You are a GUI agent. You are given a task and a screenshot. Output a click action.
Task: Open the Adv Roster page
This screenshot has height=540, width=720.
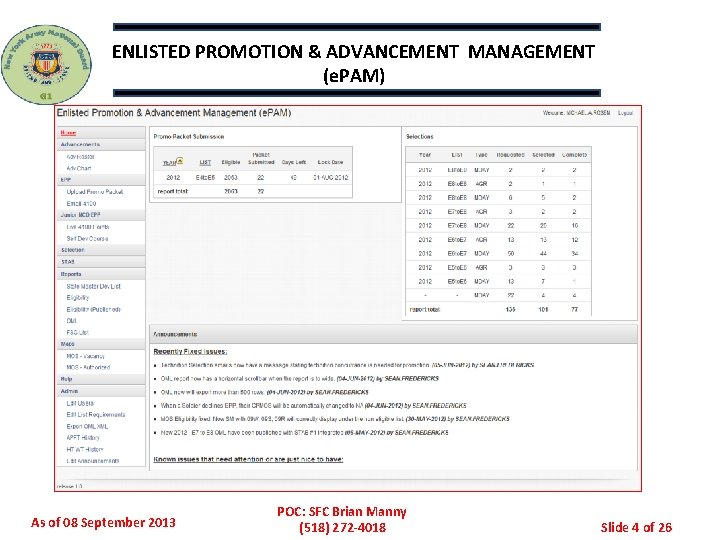click(80, 157)
